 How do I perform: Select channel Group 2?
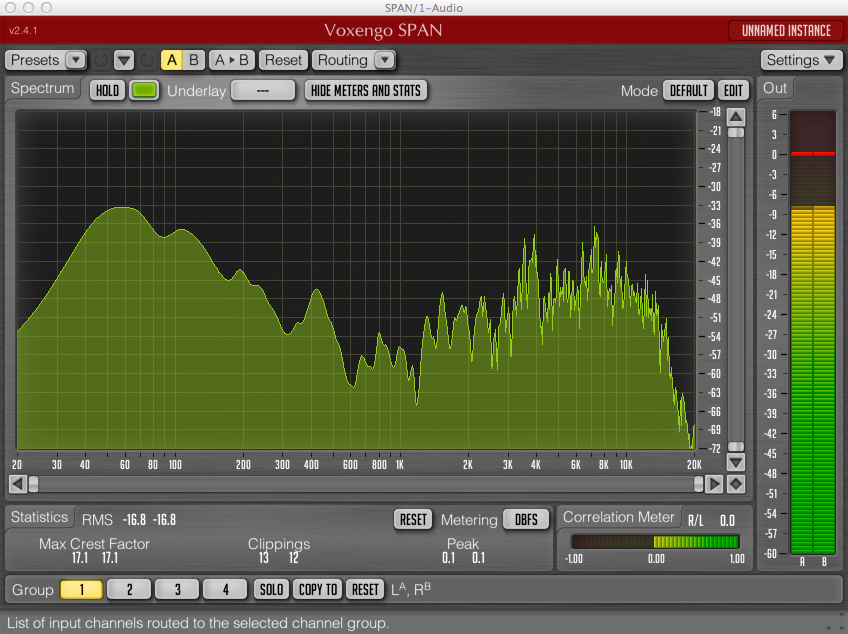tap(129, 589)
